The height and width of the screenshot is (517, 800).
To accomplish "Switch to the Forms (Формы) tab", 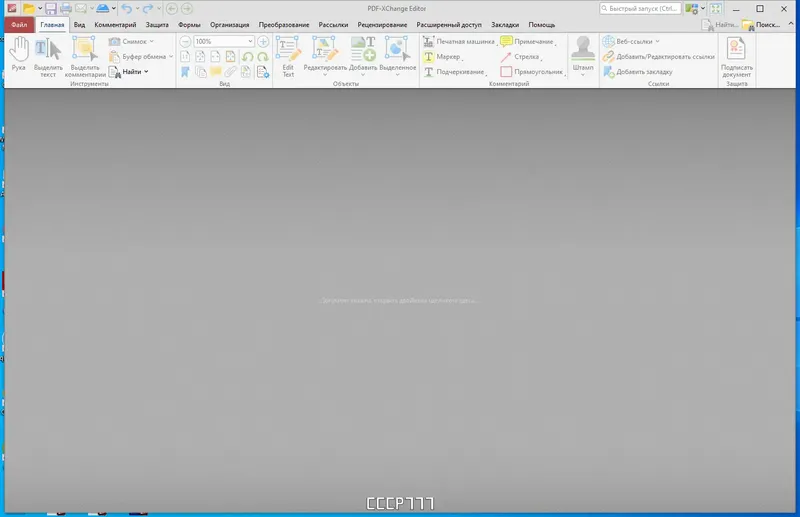I will click(x=189, y=24).
